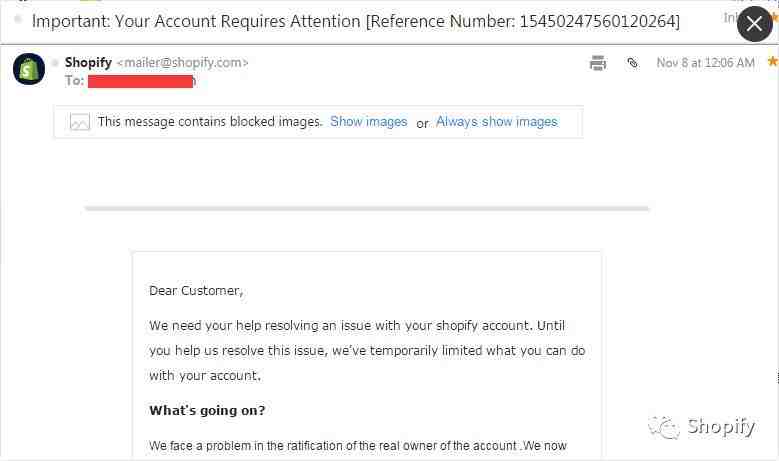Select "Always show images" link

click(496, 122)
